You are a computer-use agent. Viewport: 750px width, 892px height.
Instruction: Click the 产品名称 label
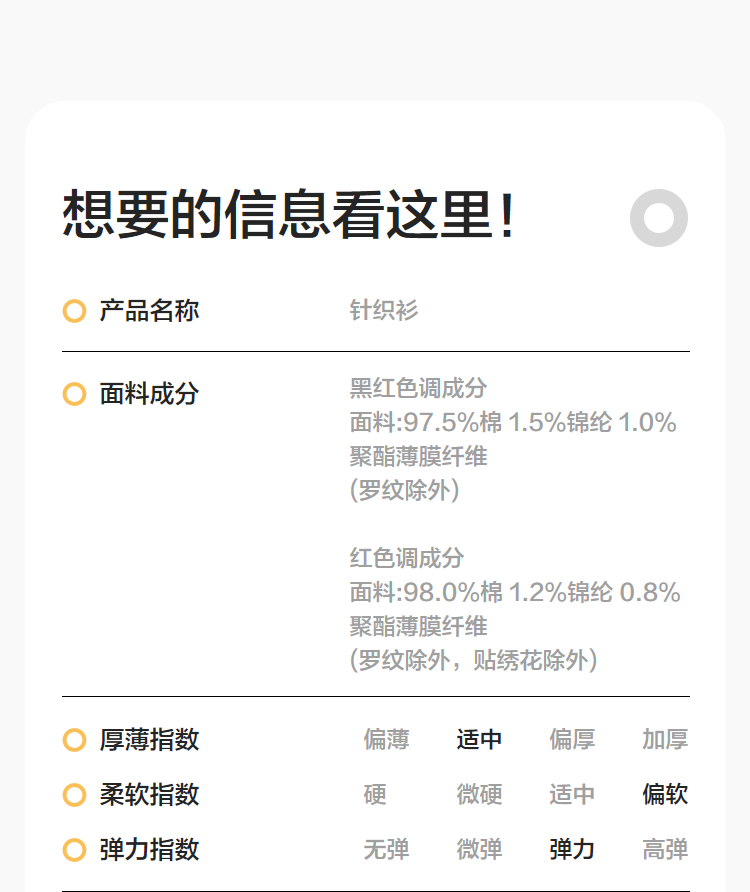(x=149, y=311)
